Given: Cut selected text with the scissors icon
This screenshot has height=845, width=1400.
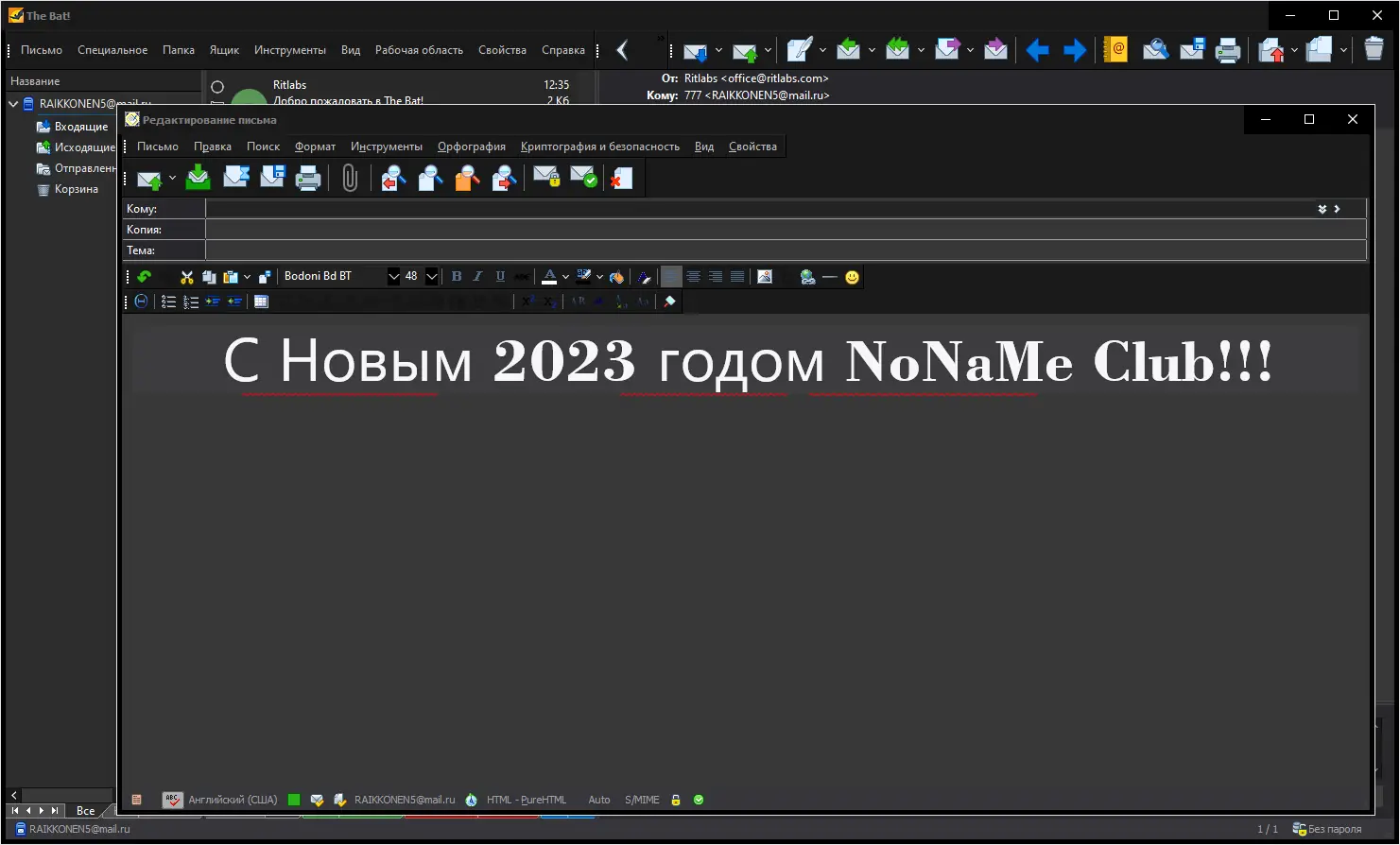Looking at the screenshot, I should tap(185, 276).
